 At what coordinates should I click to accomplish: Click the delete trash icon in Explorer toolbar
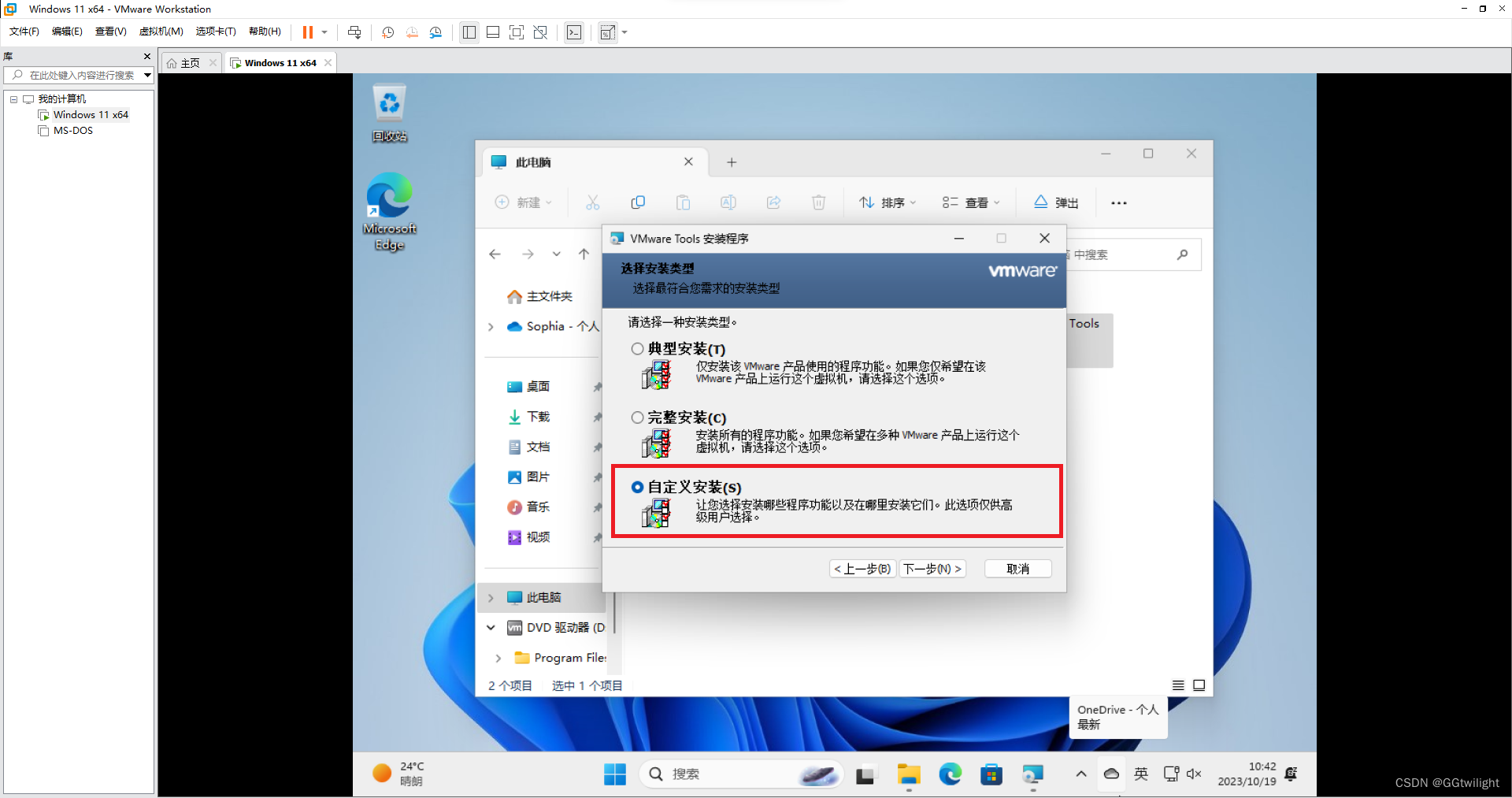pos(819,202)
